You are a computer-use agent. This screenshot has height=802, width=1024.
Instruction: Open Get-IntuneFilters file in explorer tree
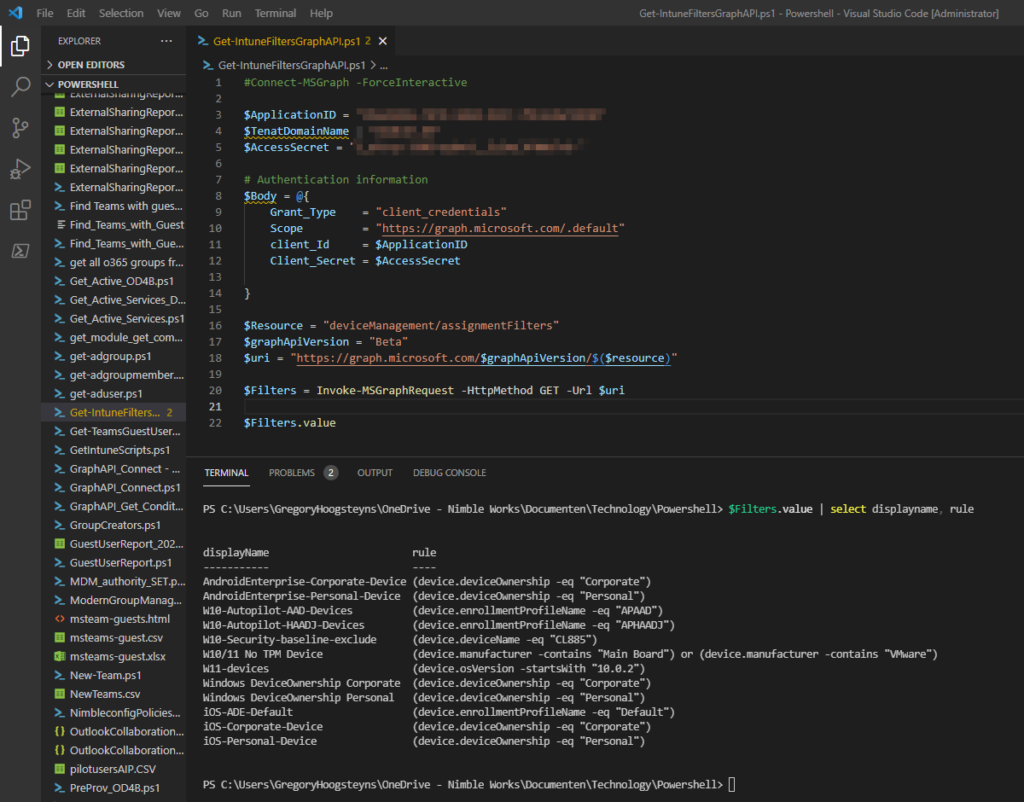pos(114,412)
